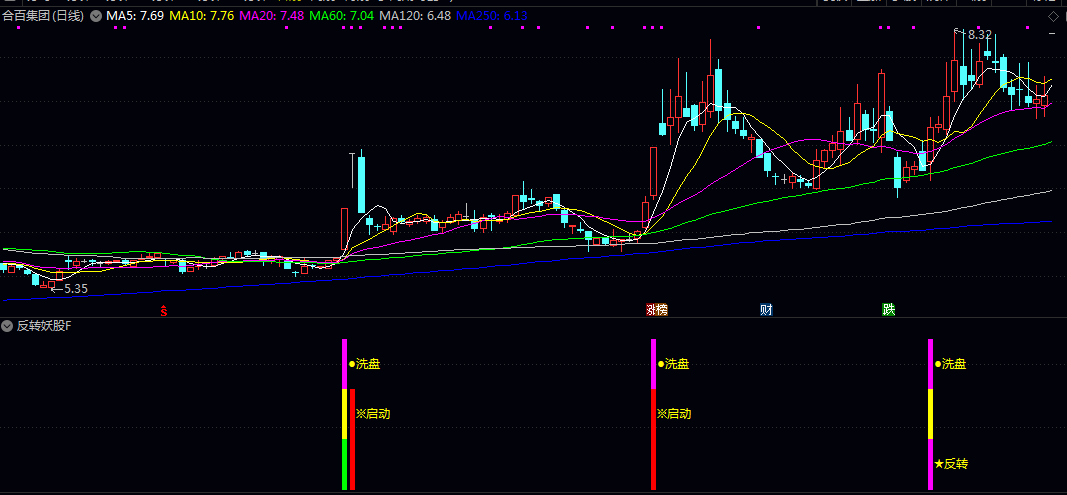Viewport: 1067px width, 495px height.
Task: Open the 涨榜 event marker
Action: click(x=656, y=310)
